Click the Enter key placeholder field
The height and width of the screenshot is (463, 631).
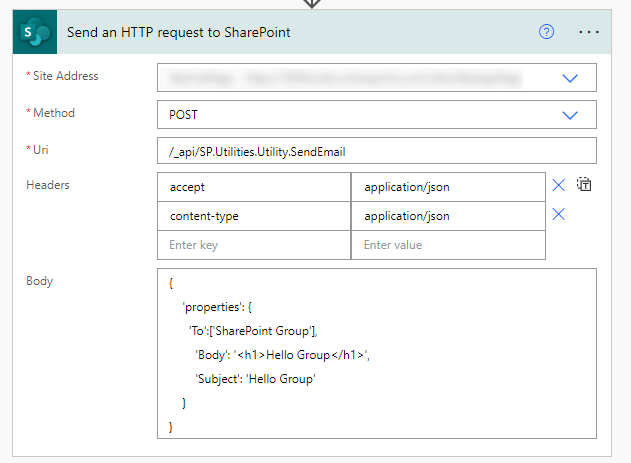[254, 245]
